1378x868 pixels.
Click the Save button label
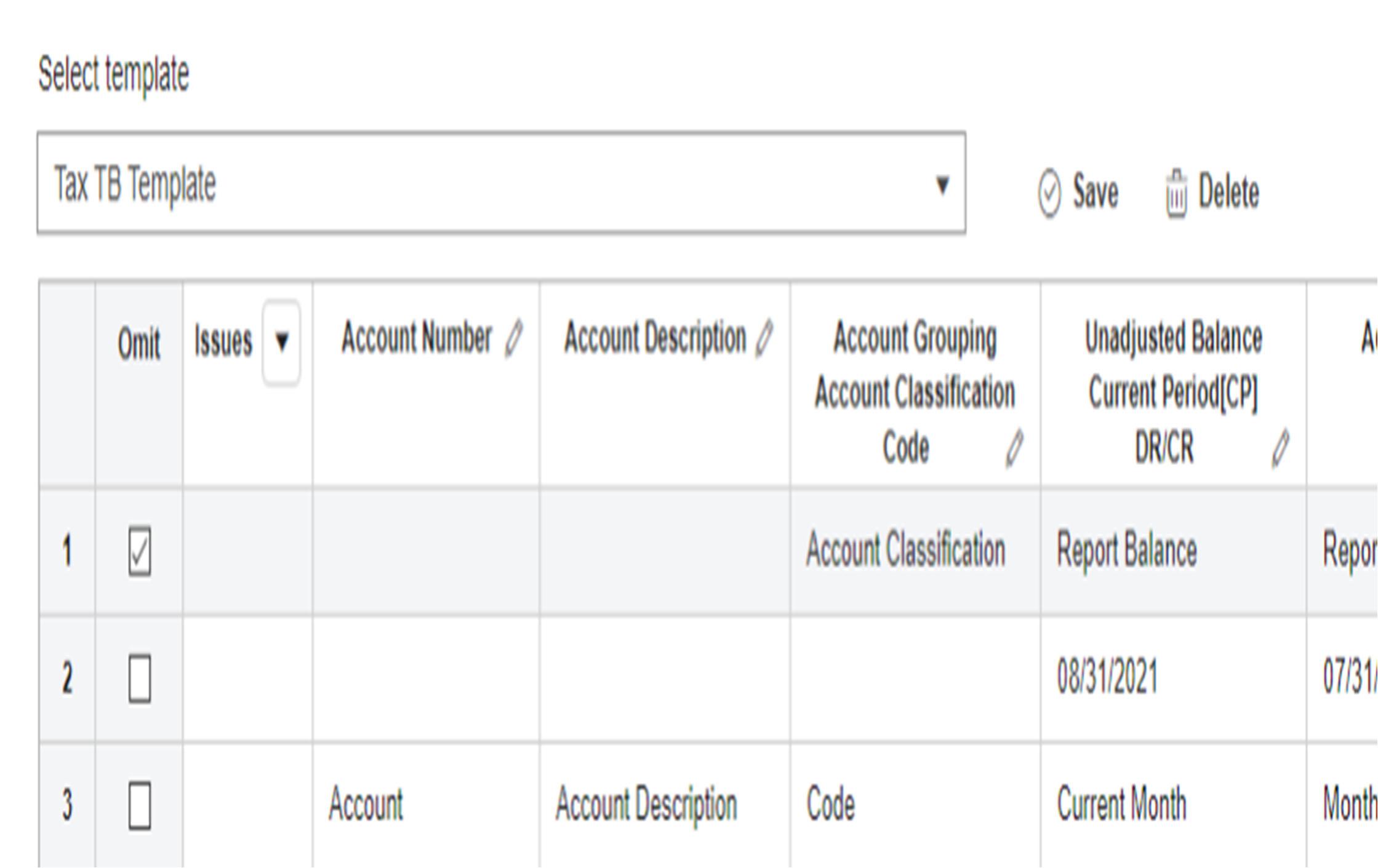pos(1095,193)
